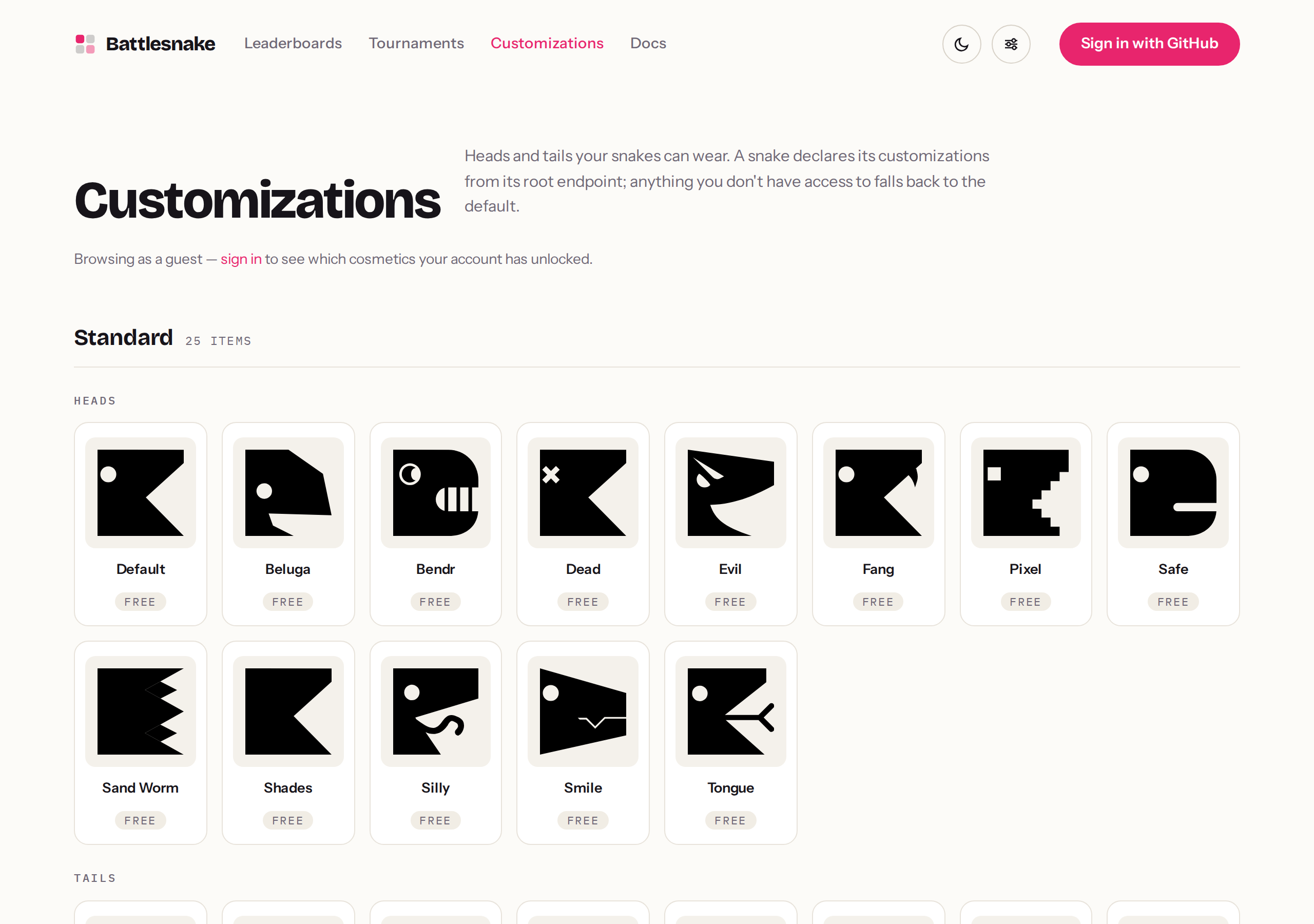
Task: Click the Sand Worm card name label
Action: pos(140,788)
